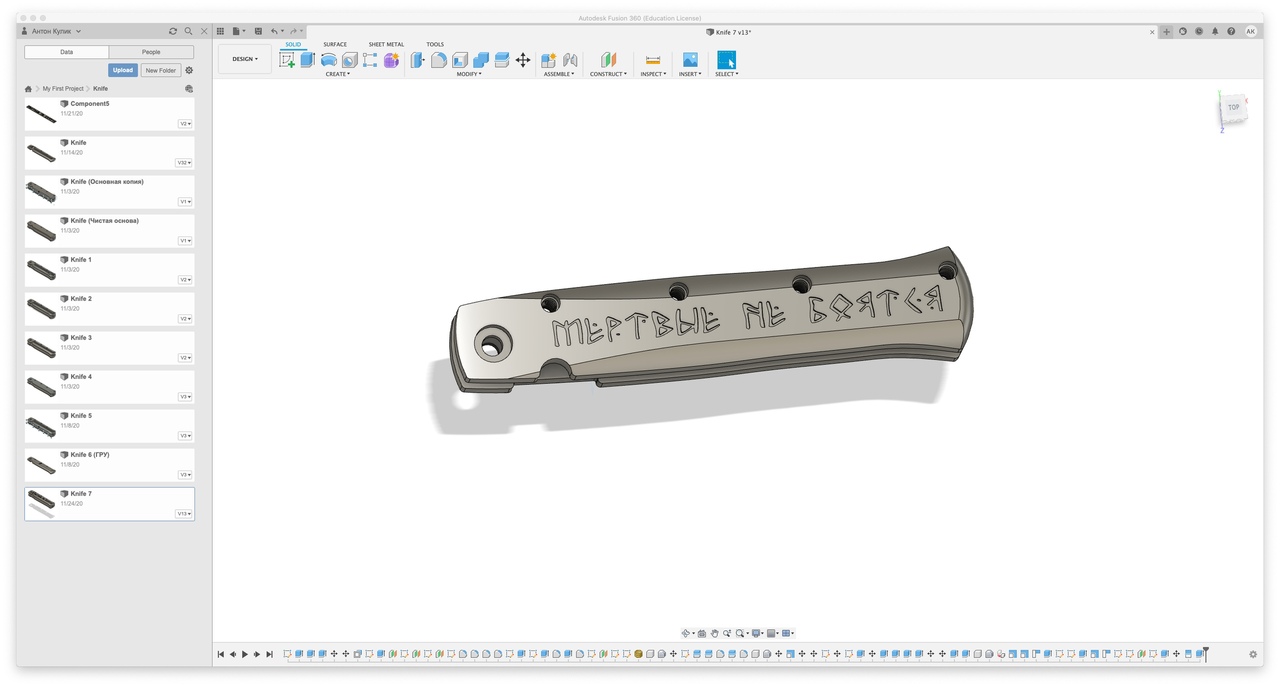
Task: Switch to the SHEET METAL tab
Action: [x=386, y=44]
